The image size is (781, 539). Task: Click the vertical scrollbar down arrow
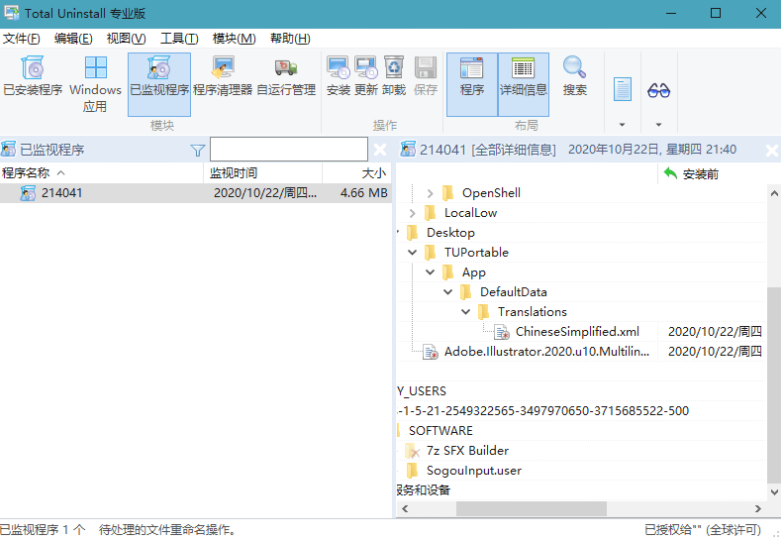(x=774, y=492)
